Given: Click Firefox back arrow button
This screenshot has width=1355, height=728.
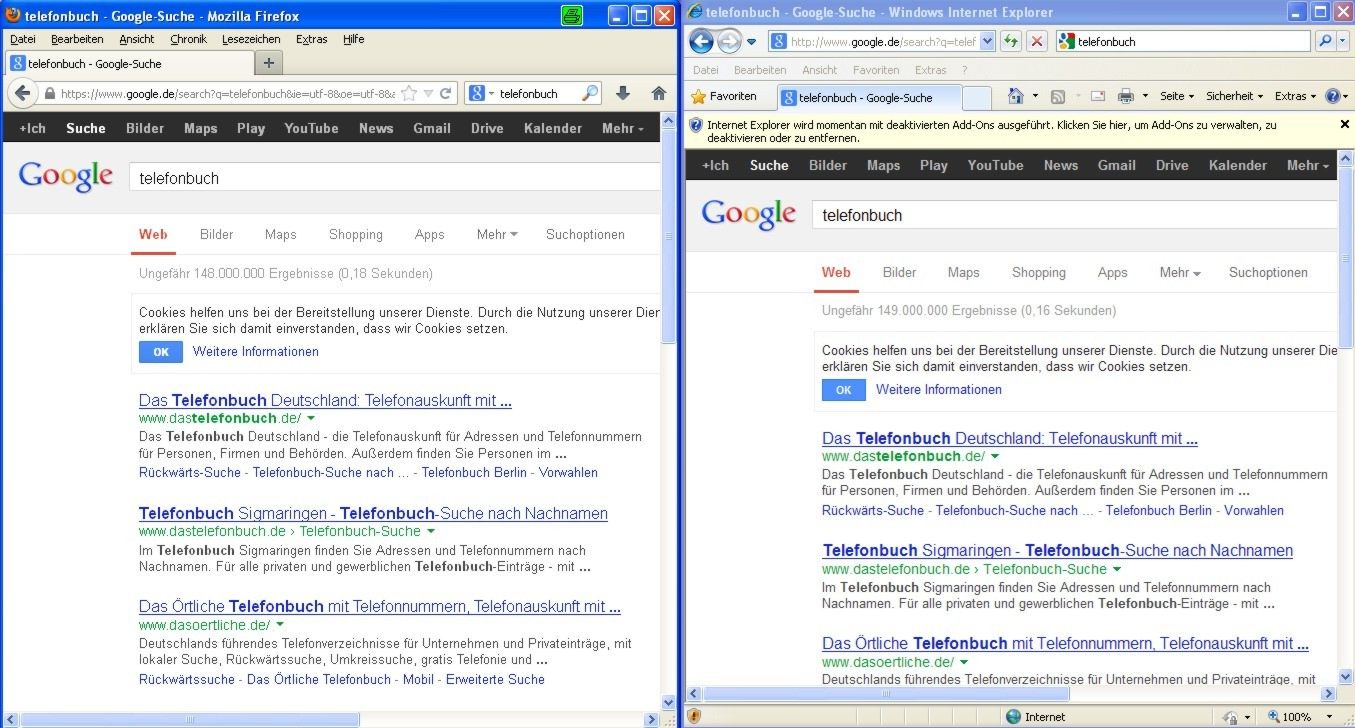Looking at the screenshot, I should [x=22, y=93].
